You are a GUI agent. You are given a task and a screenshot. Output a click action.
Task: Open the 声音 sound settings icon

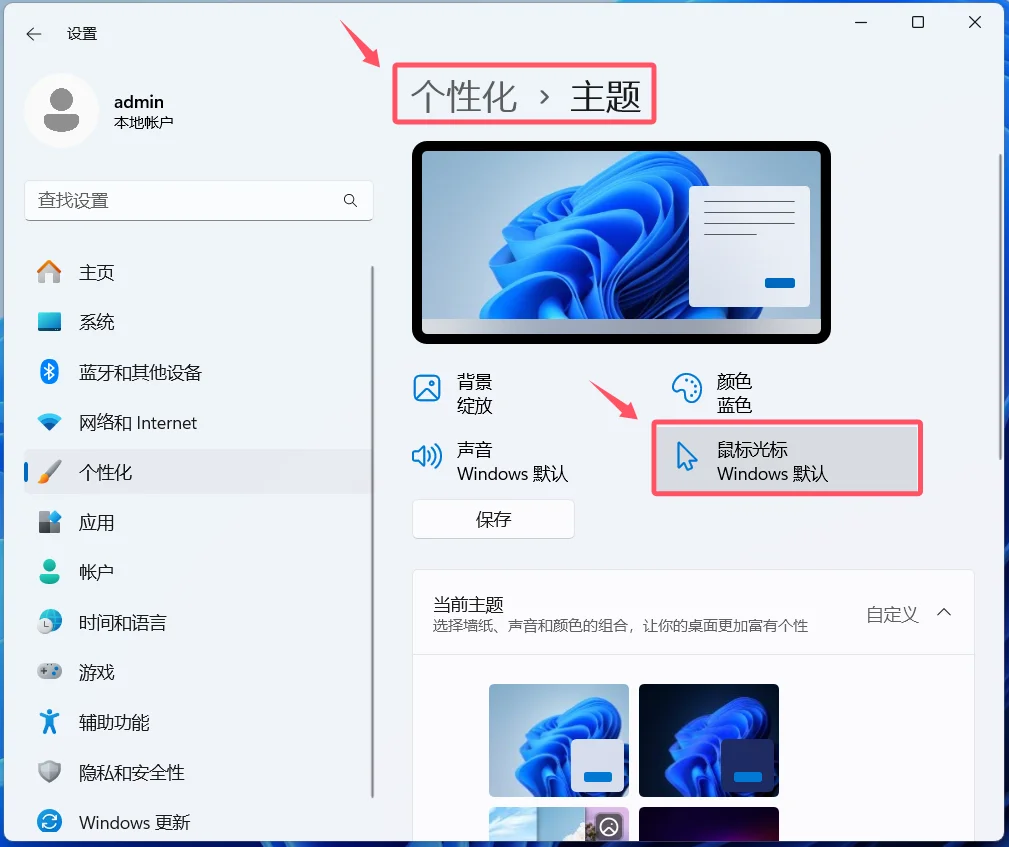pos(427,457)
